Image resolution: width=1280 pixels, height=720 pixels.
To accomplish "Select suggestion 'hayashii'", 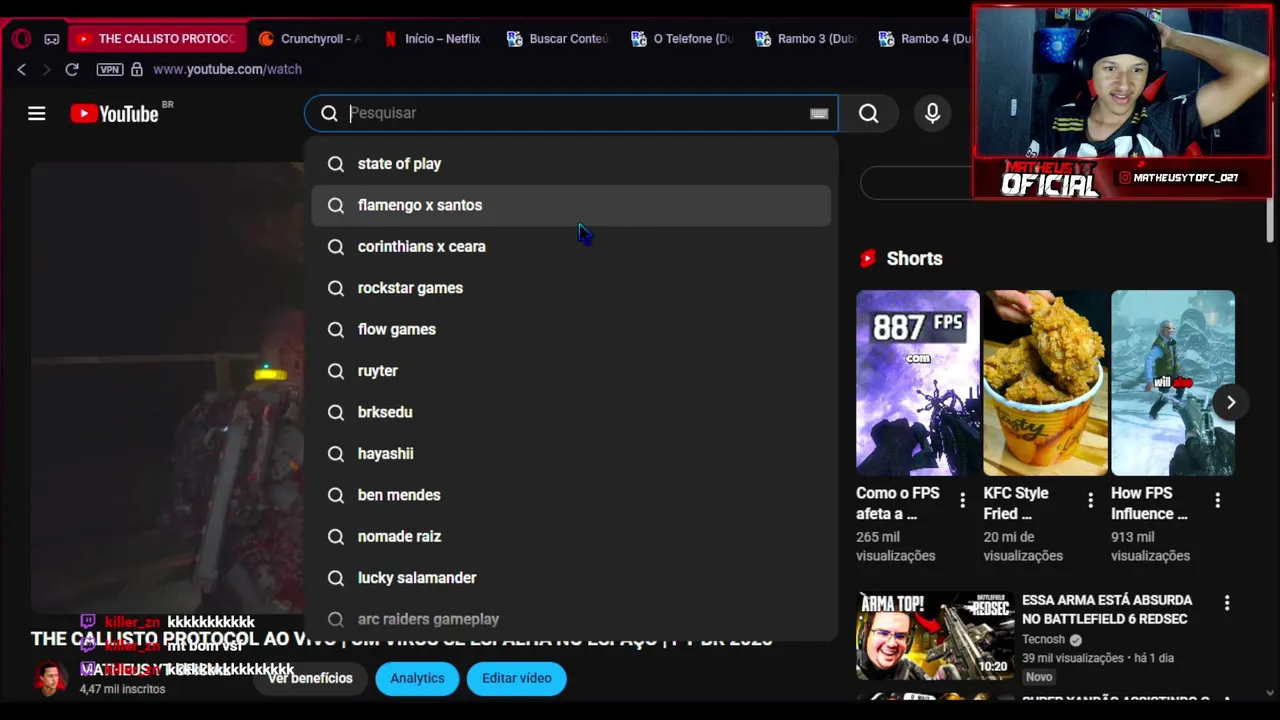I will 571,454.
